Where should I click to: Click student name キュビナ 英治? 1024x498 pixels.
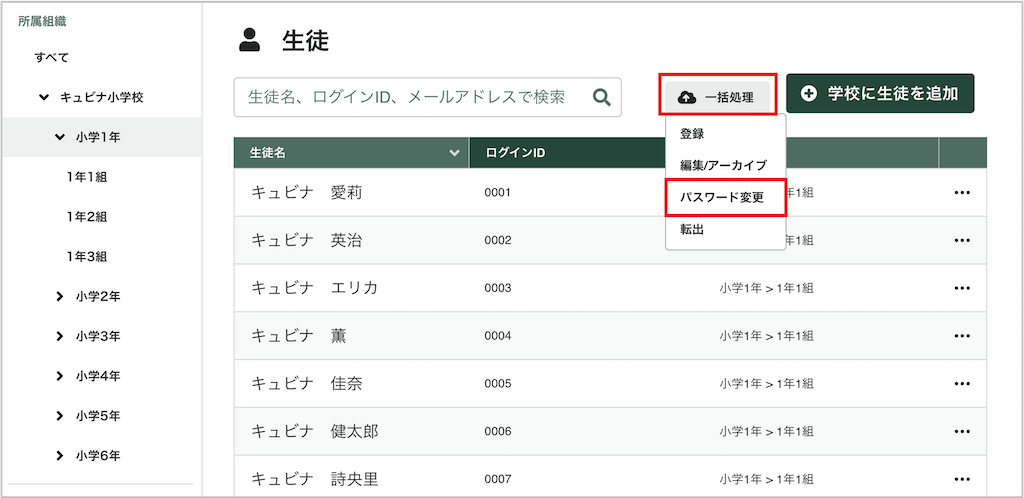pos(306,240)
